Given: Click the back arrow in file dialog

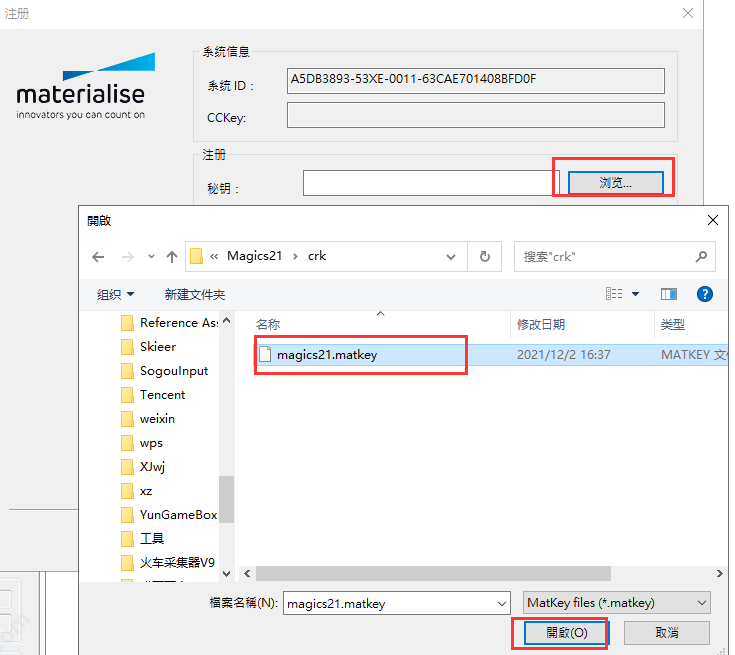Looking at the screenshot, I should [x=98, y=257].
